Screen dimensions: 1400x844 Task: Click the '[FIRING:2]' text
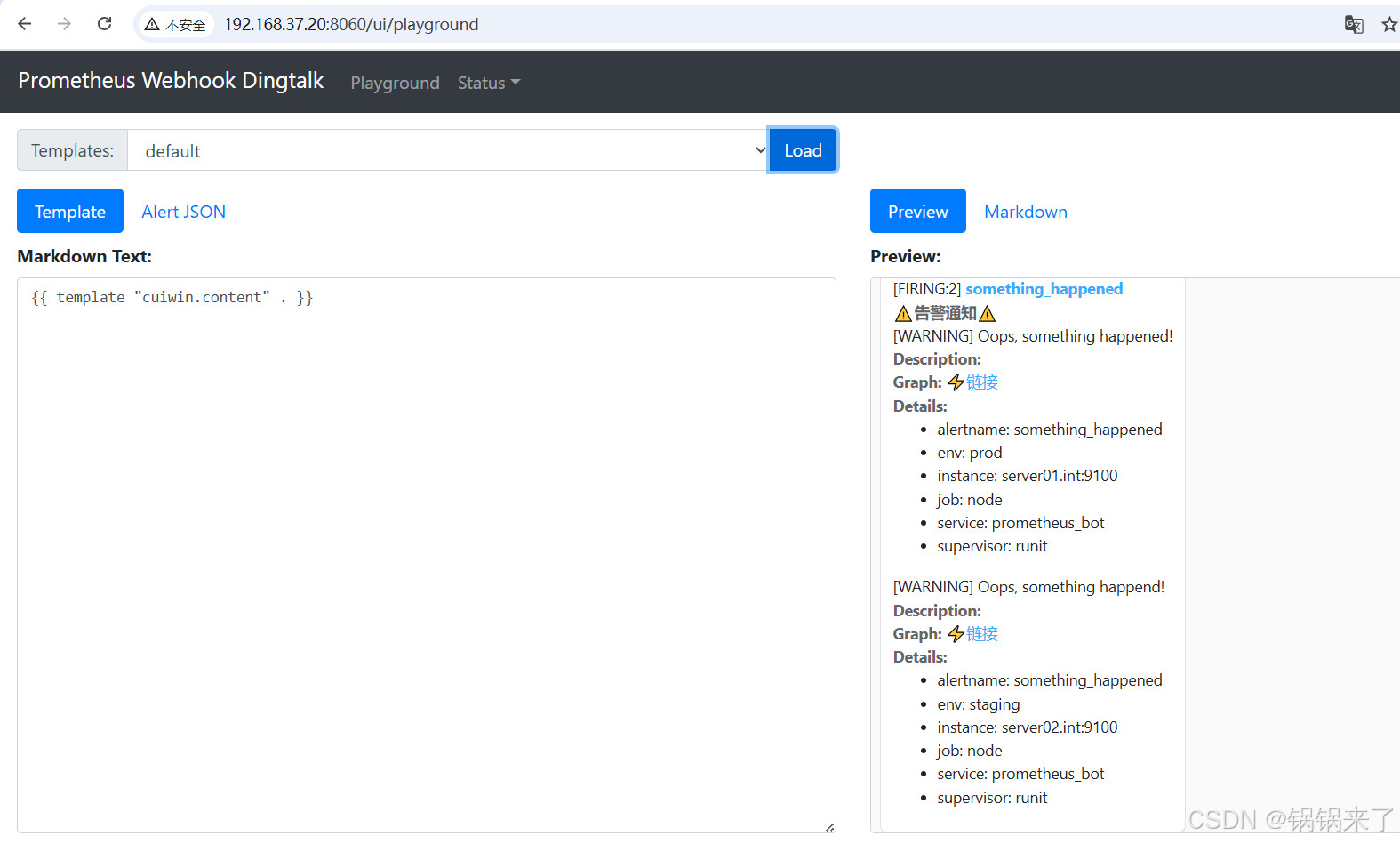(x=927, y=289)
